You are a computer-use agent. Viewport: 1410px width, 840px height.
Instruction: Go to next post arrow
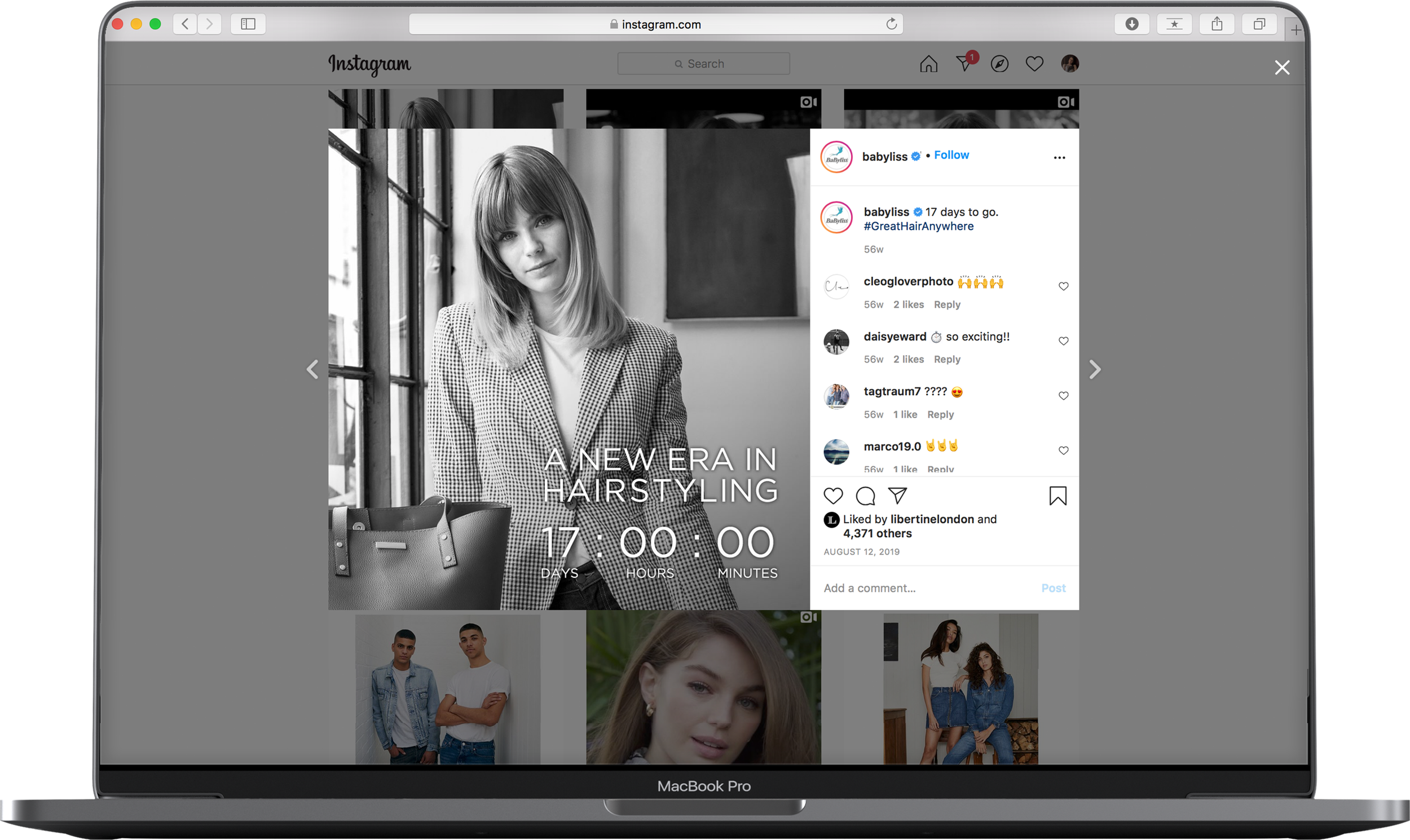(1095, 369)
